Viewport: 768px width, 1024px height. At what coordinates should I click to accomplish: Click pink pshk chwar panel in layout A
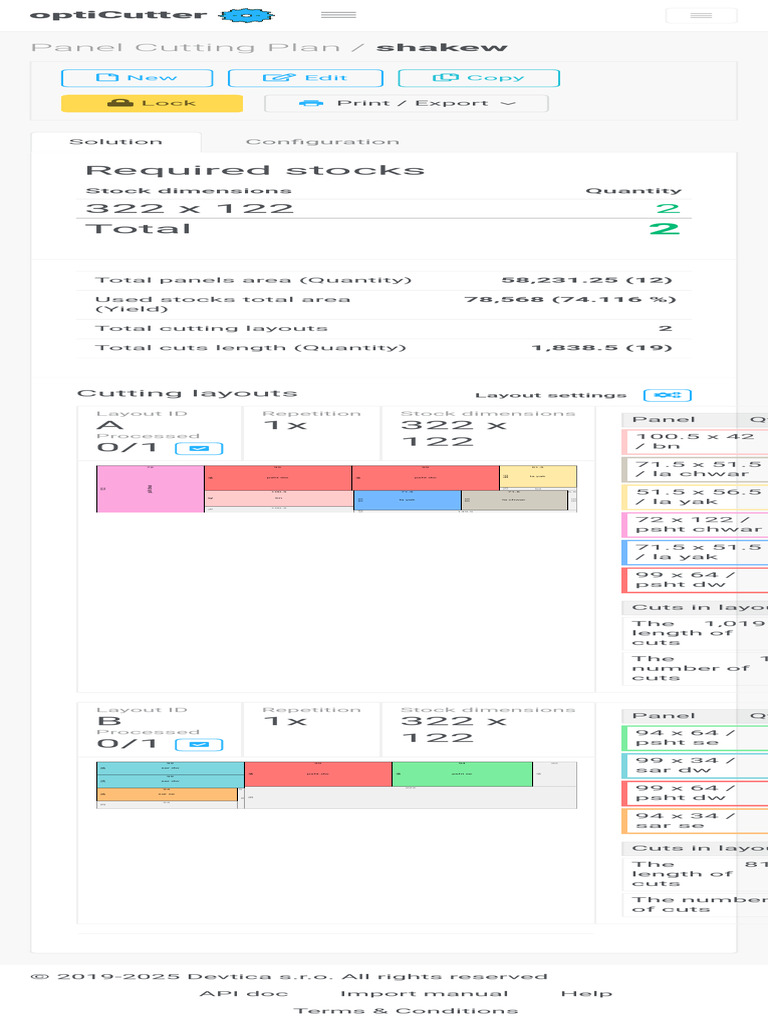(150, 488)
